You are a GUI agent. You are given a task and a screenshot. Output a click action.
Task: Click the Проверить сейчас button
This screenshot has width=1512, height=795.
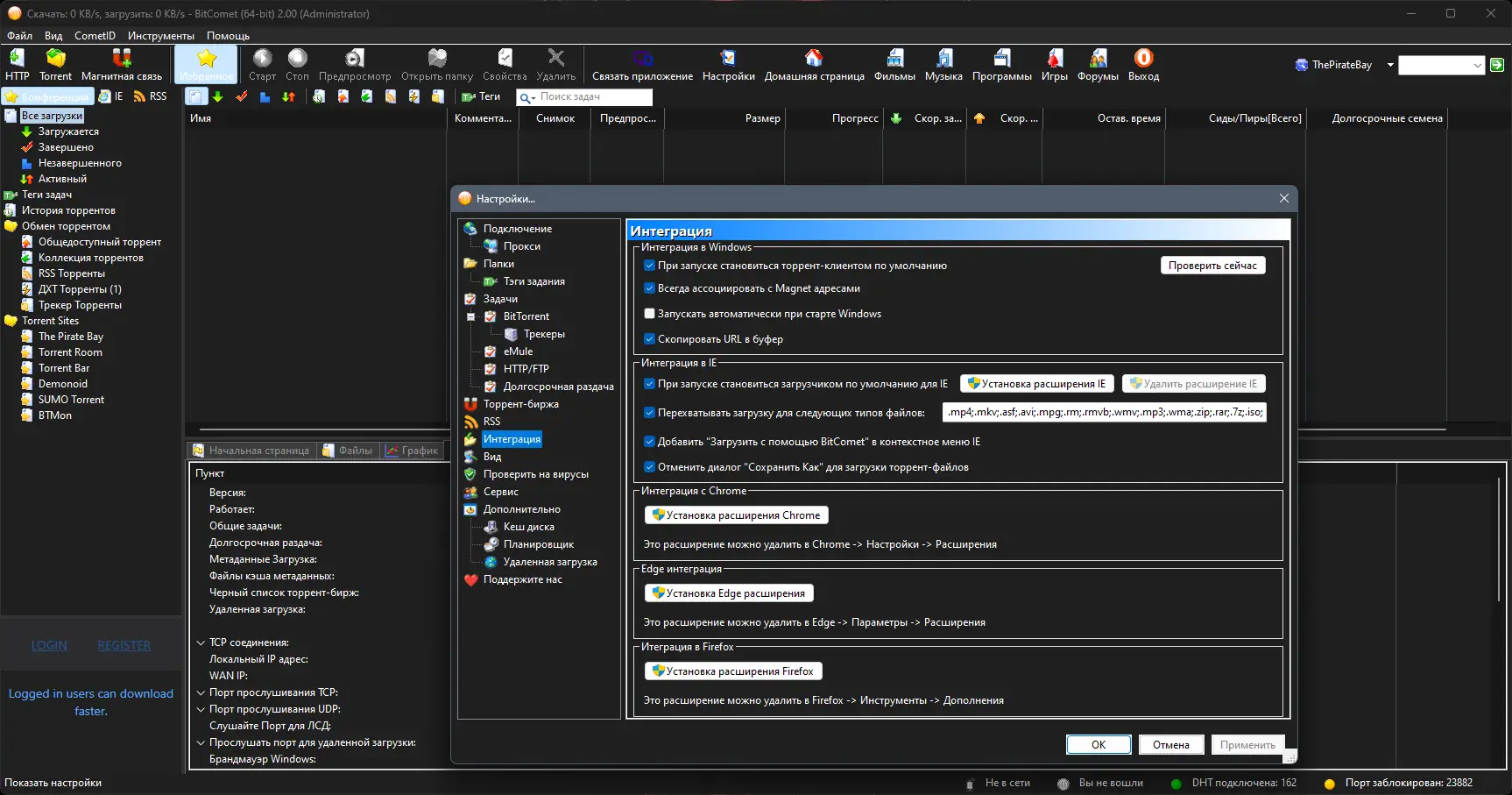coord(1212,266)
